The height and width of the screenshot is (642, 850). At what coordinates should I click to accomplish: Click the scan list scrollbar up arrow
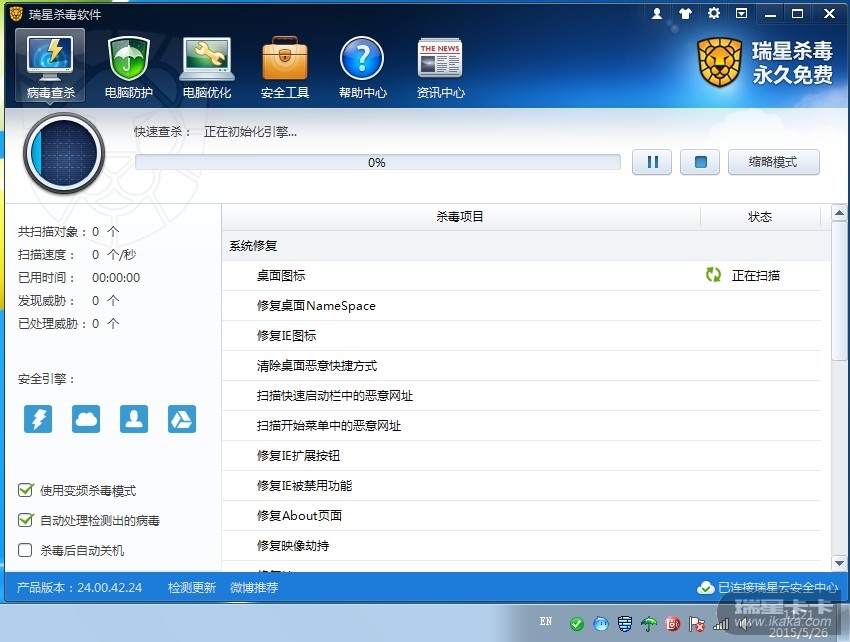[x=839, y=213]
